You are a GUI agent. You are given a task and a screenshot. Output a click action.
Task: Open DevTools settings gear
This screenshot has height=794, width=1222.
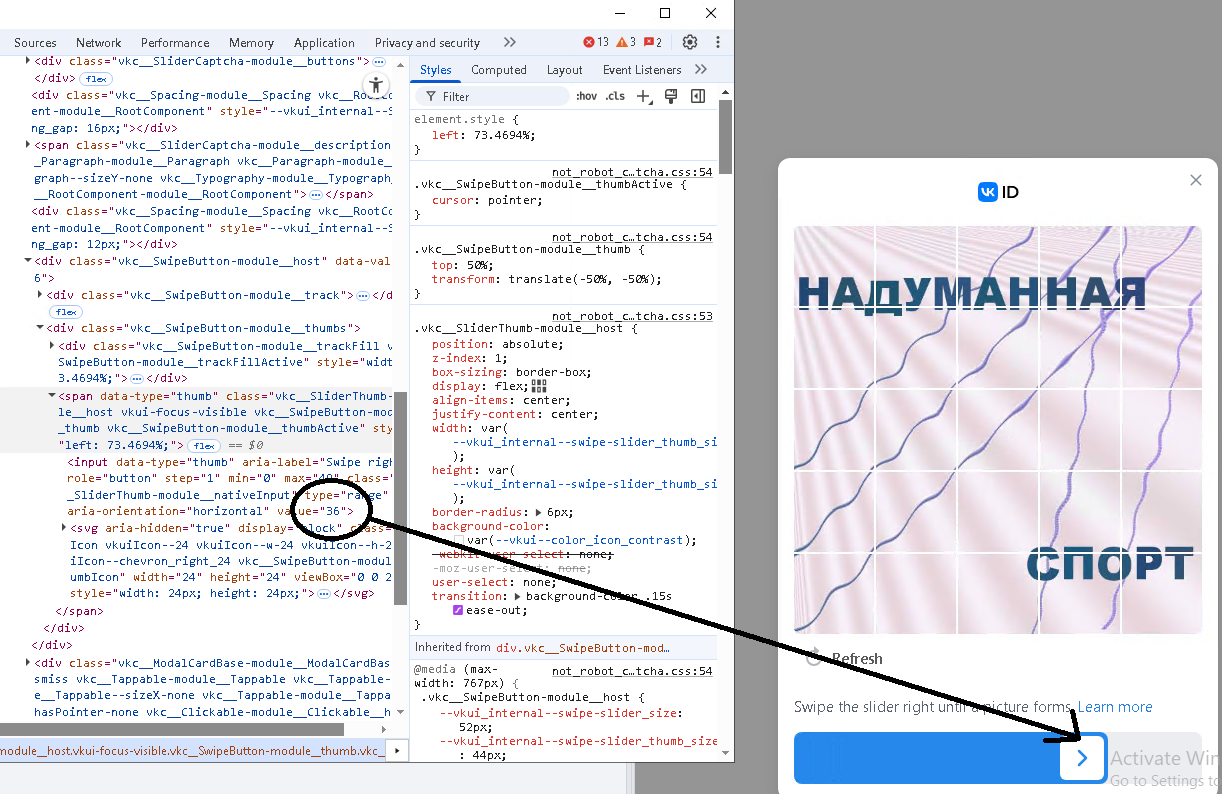point(690,42)
